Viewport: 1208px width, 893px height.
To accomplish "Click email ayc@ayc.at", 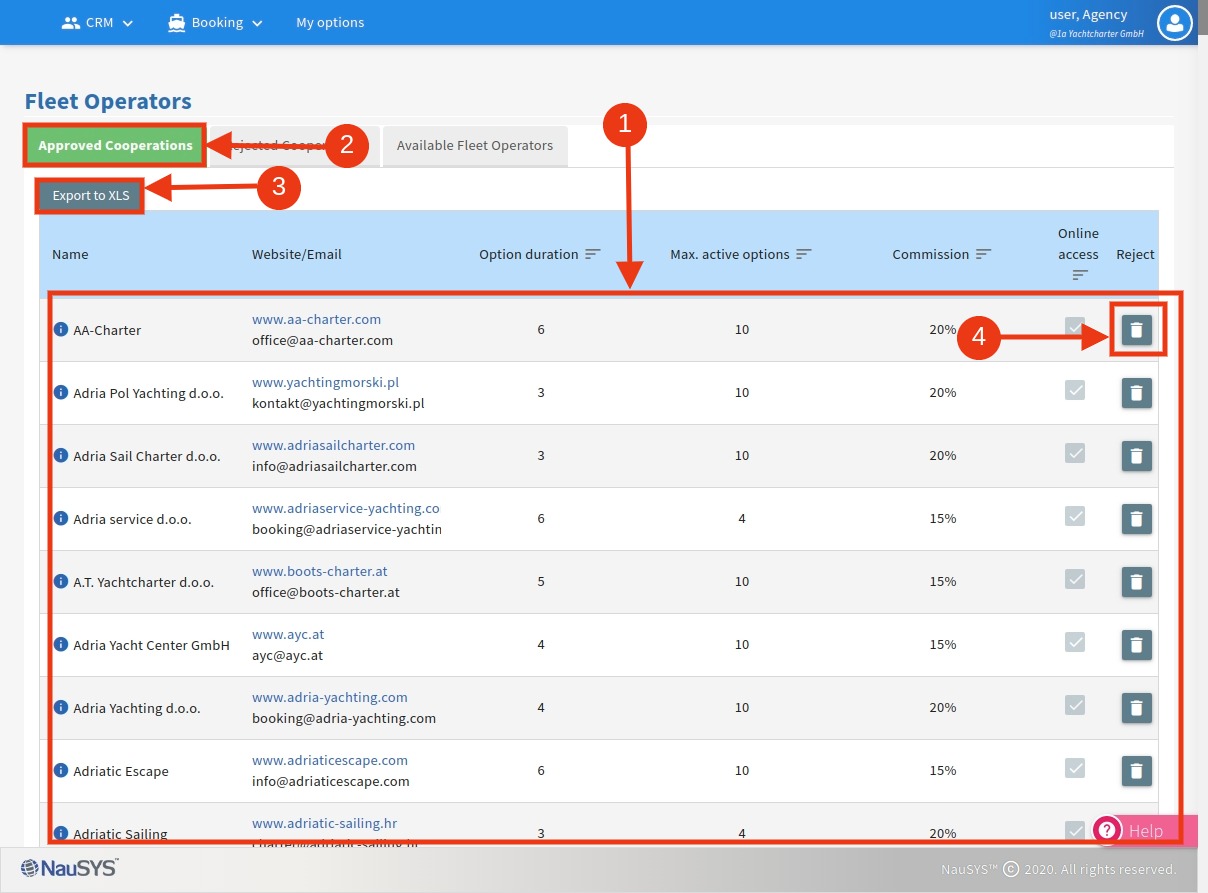I will tap(287, 655).
